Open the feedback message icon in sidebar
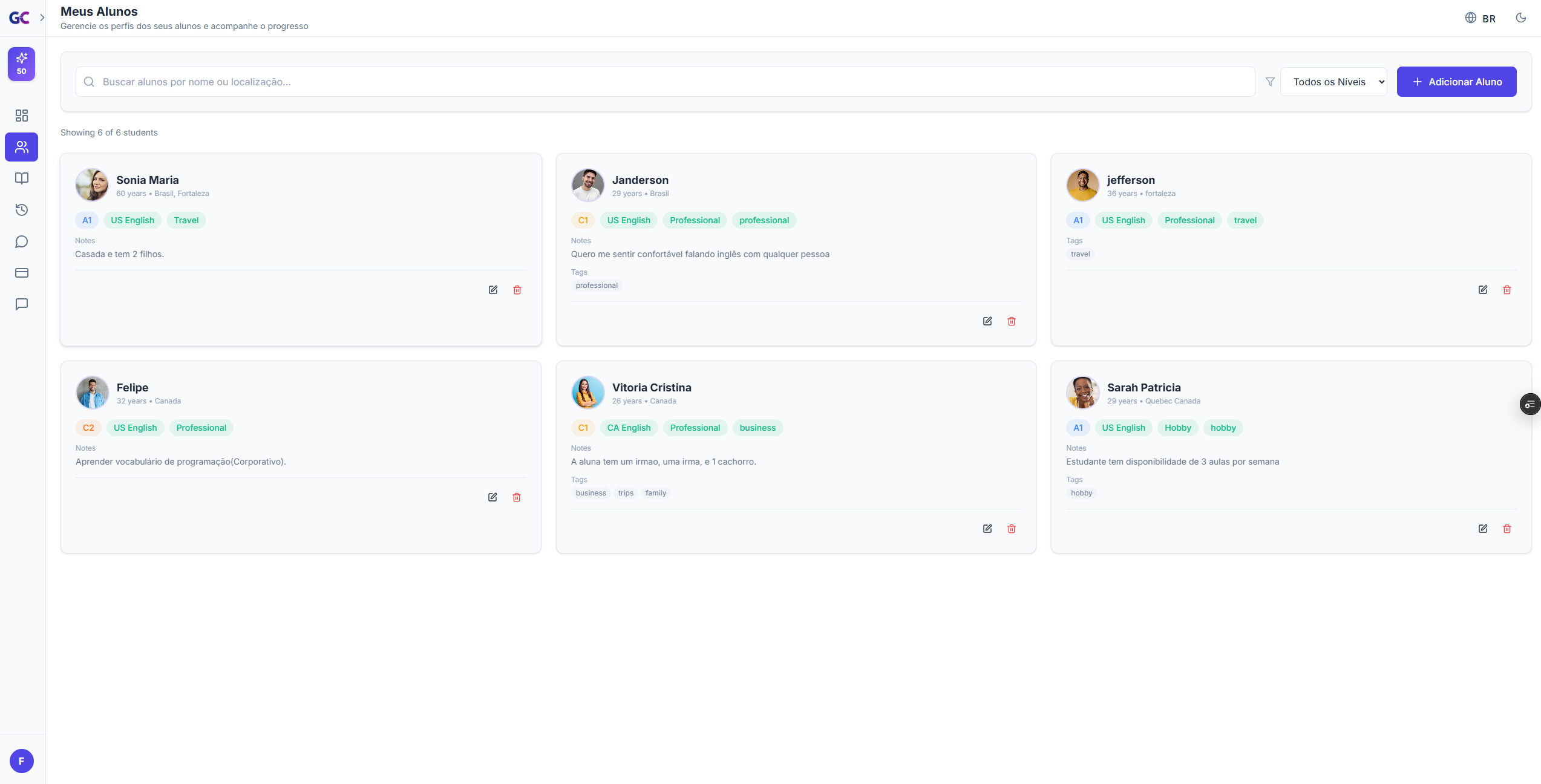The image size is (1541, 784). point(22,304)
